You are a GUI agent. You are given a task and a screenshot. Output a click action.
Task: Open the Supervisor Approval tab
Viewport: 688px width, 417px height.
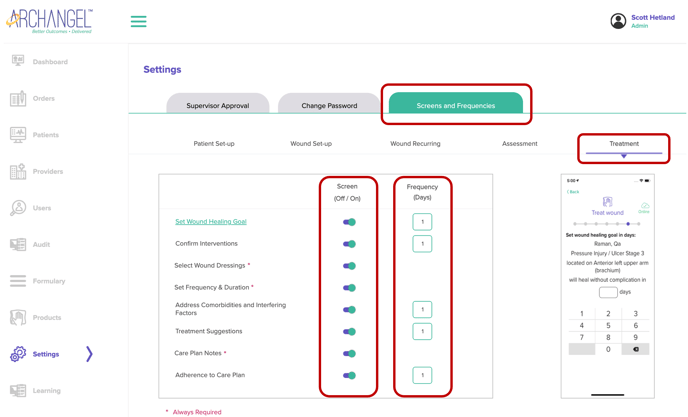217,105
